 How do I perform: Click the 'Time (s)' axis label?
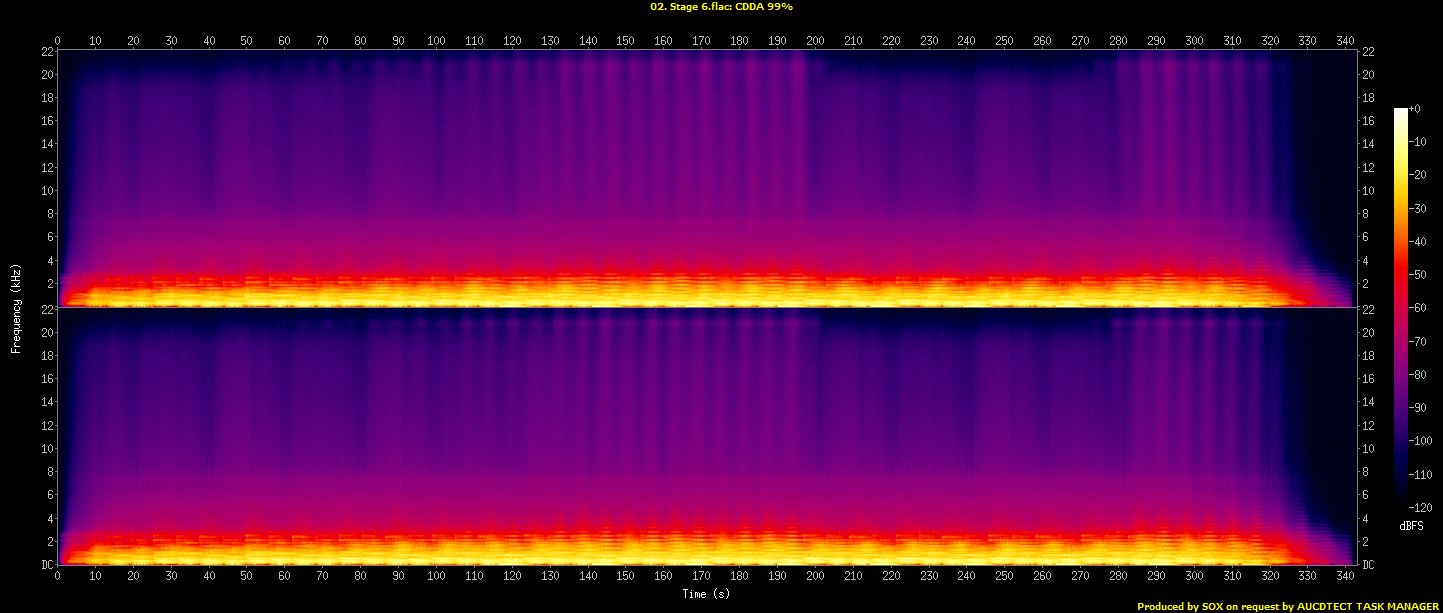pyautogui.click(x=706, y=594)
